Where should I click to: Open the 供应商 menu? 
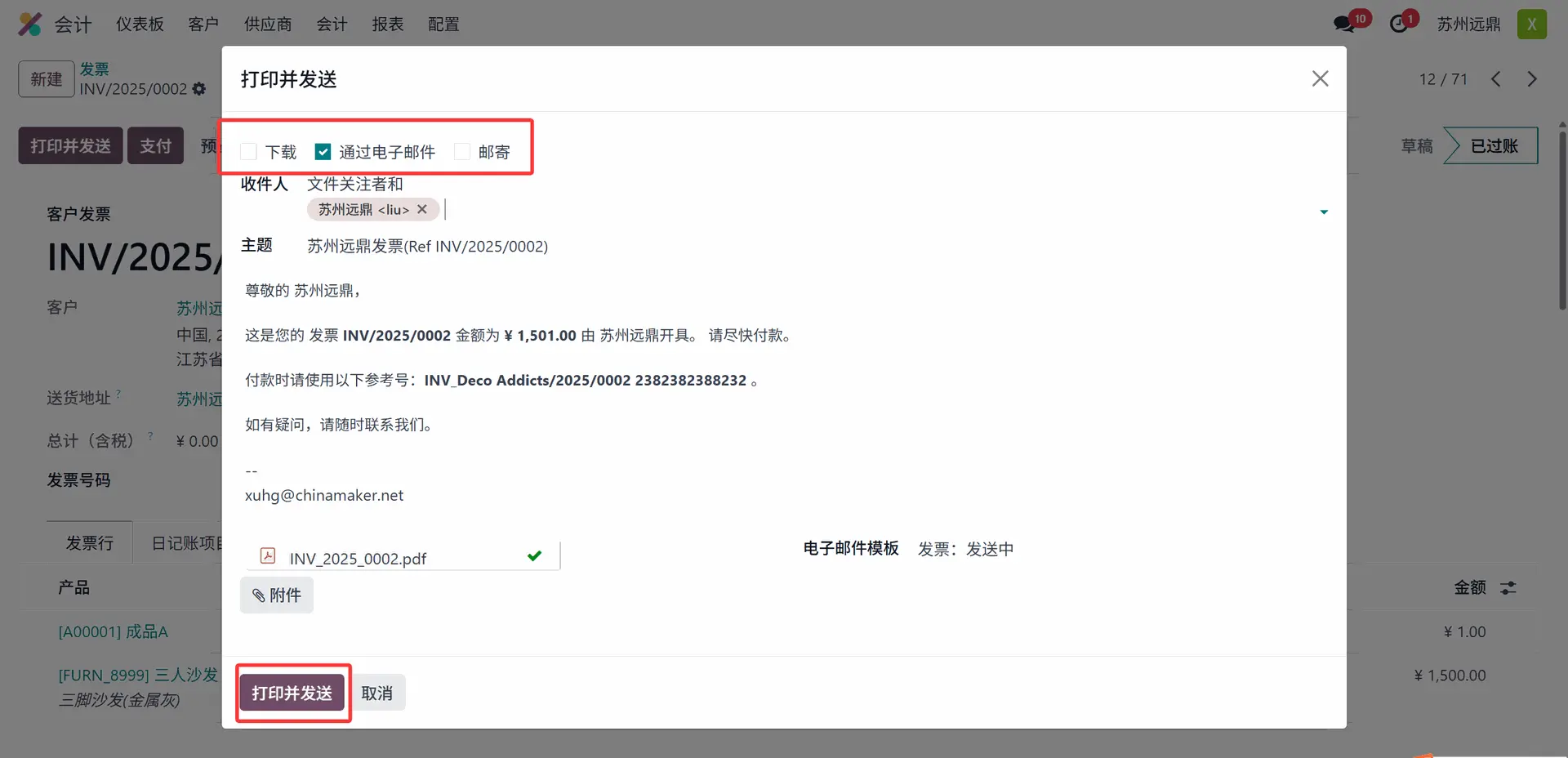[267, 25]
